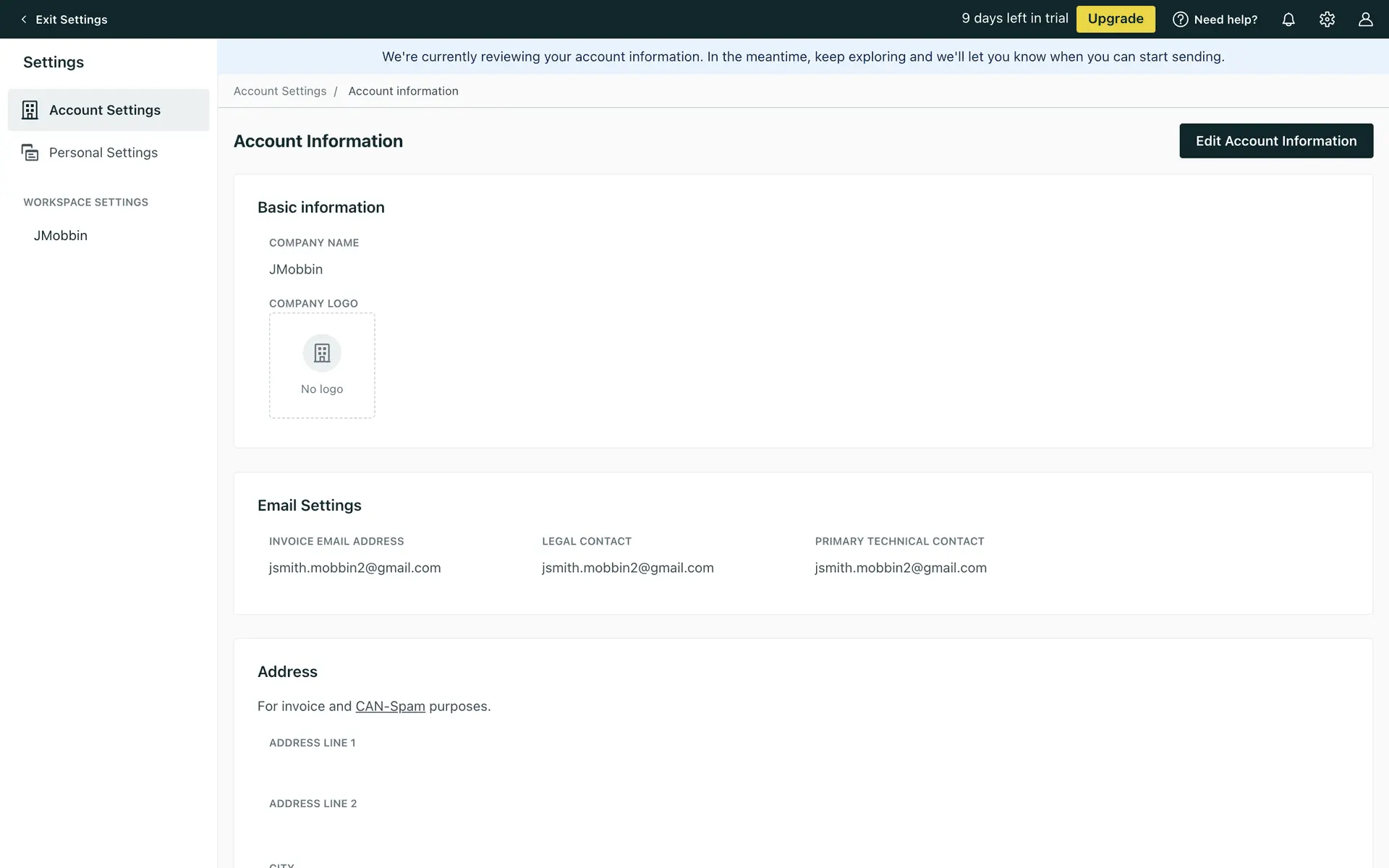The width and height of the screenshot is (1389, 868).
Task: Click the building icon in No logo box
Action: click(x=322, y=353)
